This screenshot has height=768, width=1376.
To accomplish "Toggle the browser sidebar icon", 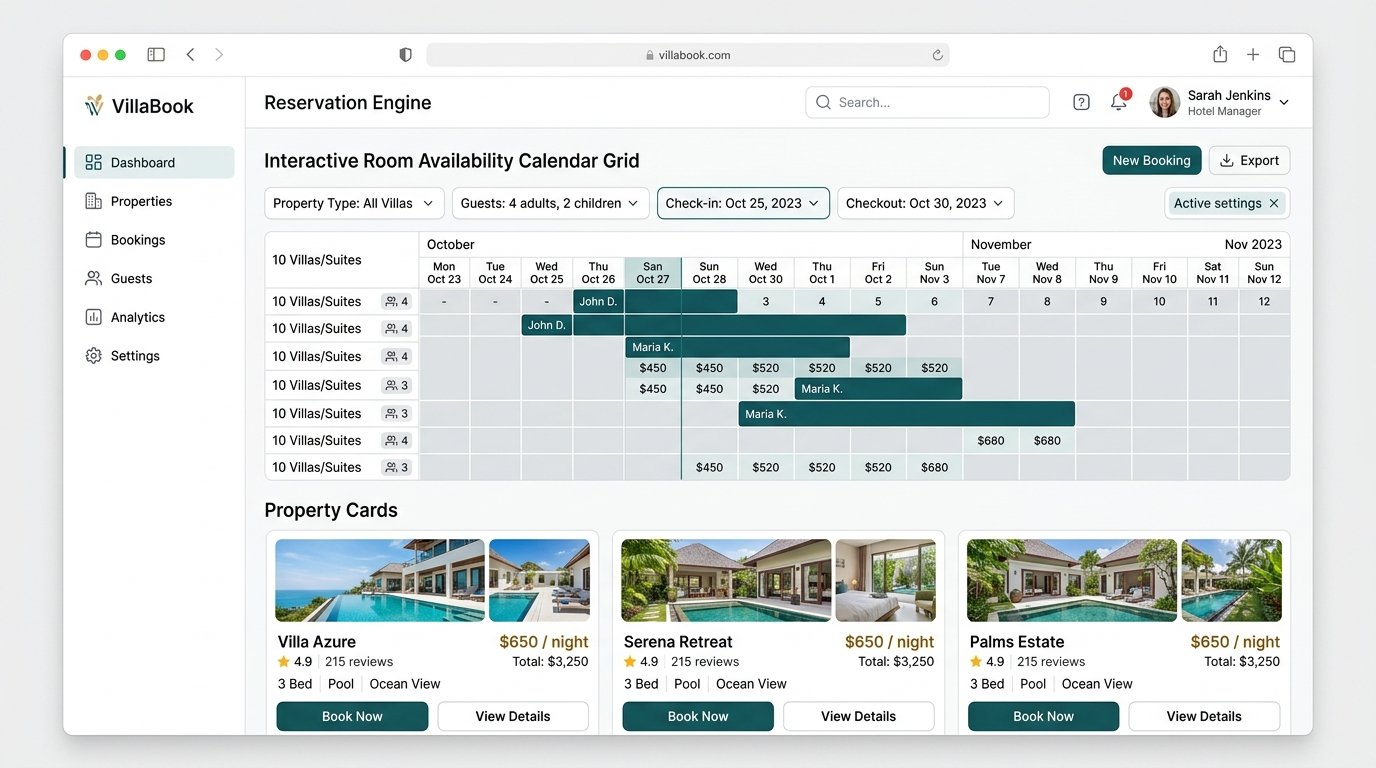I will [x=156, y=55].
